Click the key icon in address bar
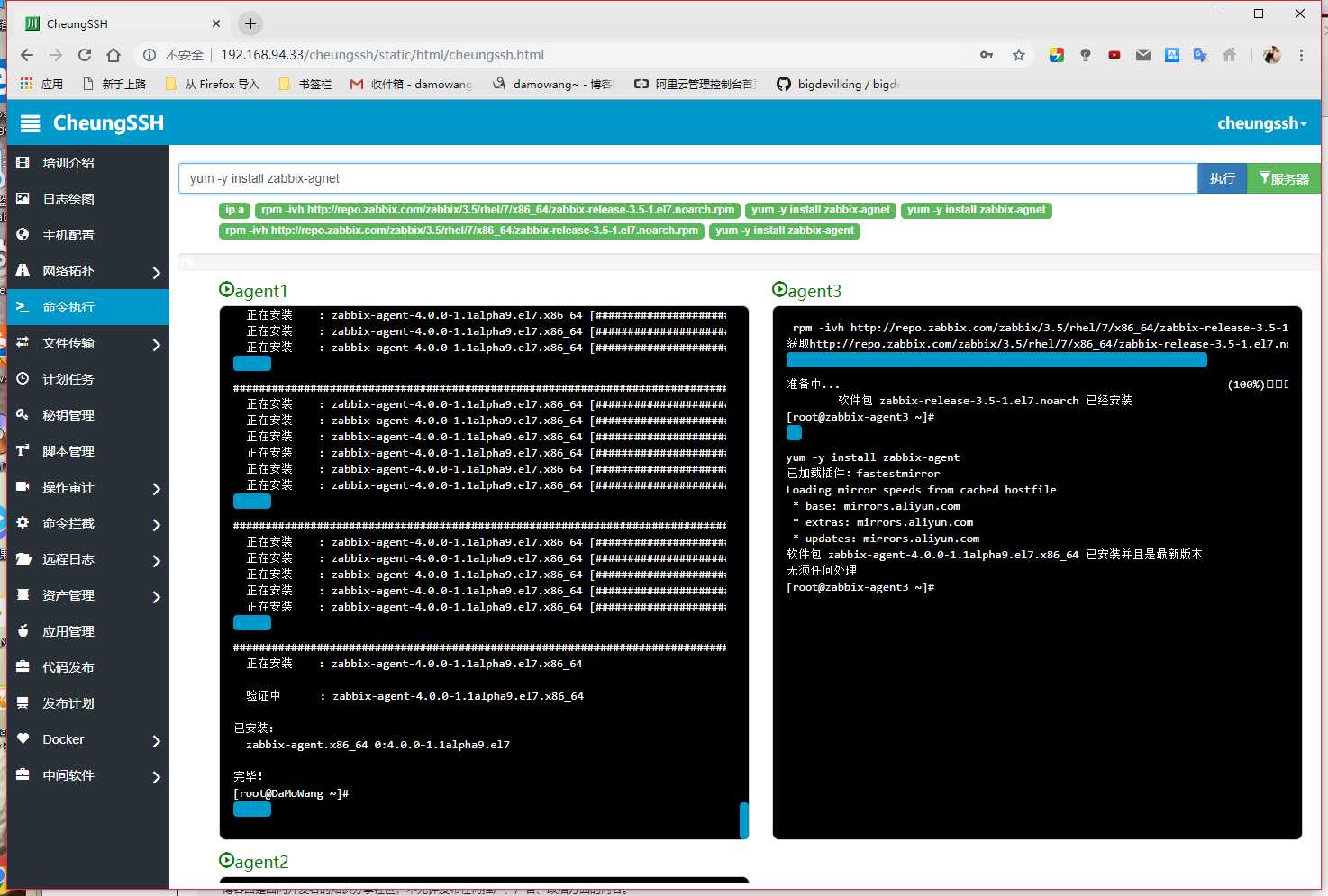 coord(987,55)
